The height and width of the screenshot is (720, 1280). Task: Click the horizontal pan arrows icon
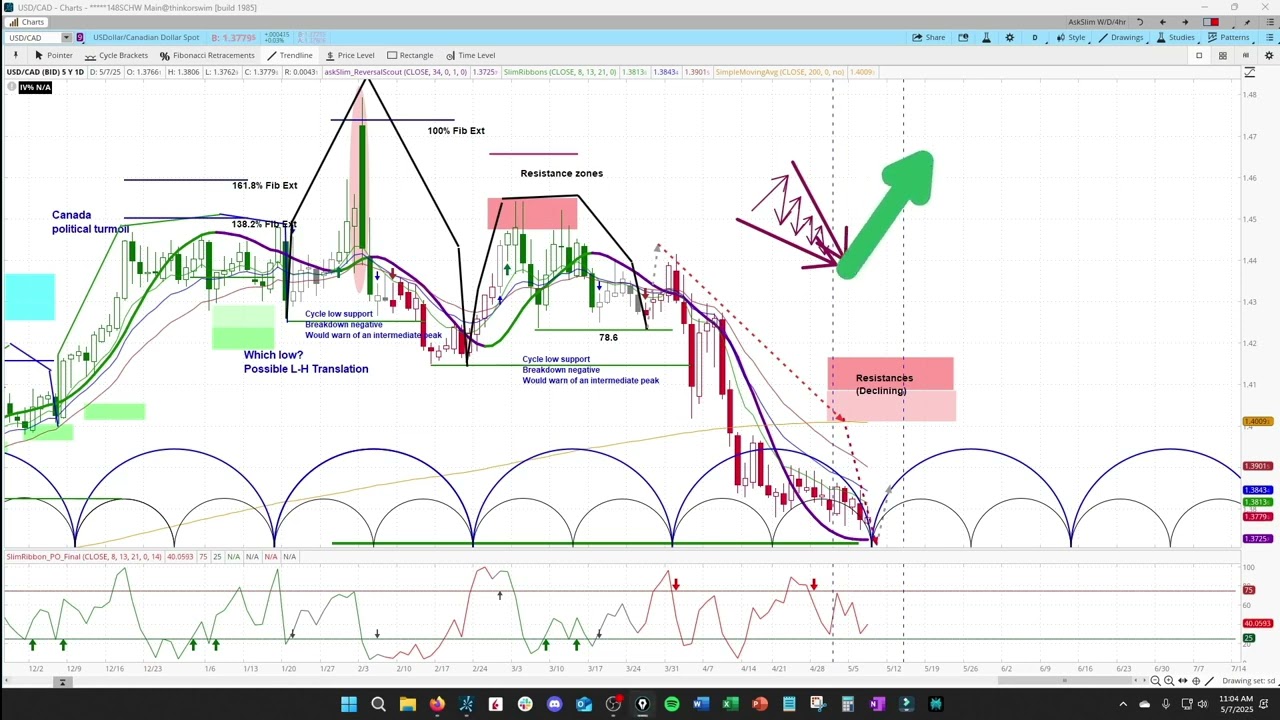[1183, 681]
